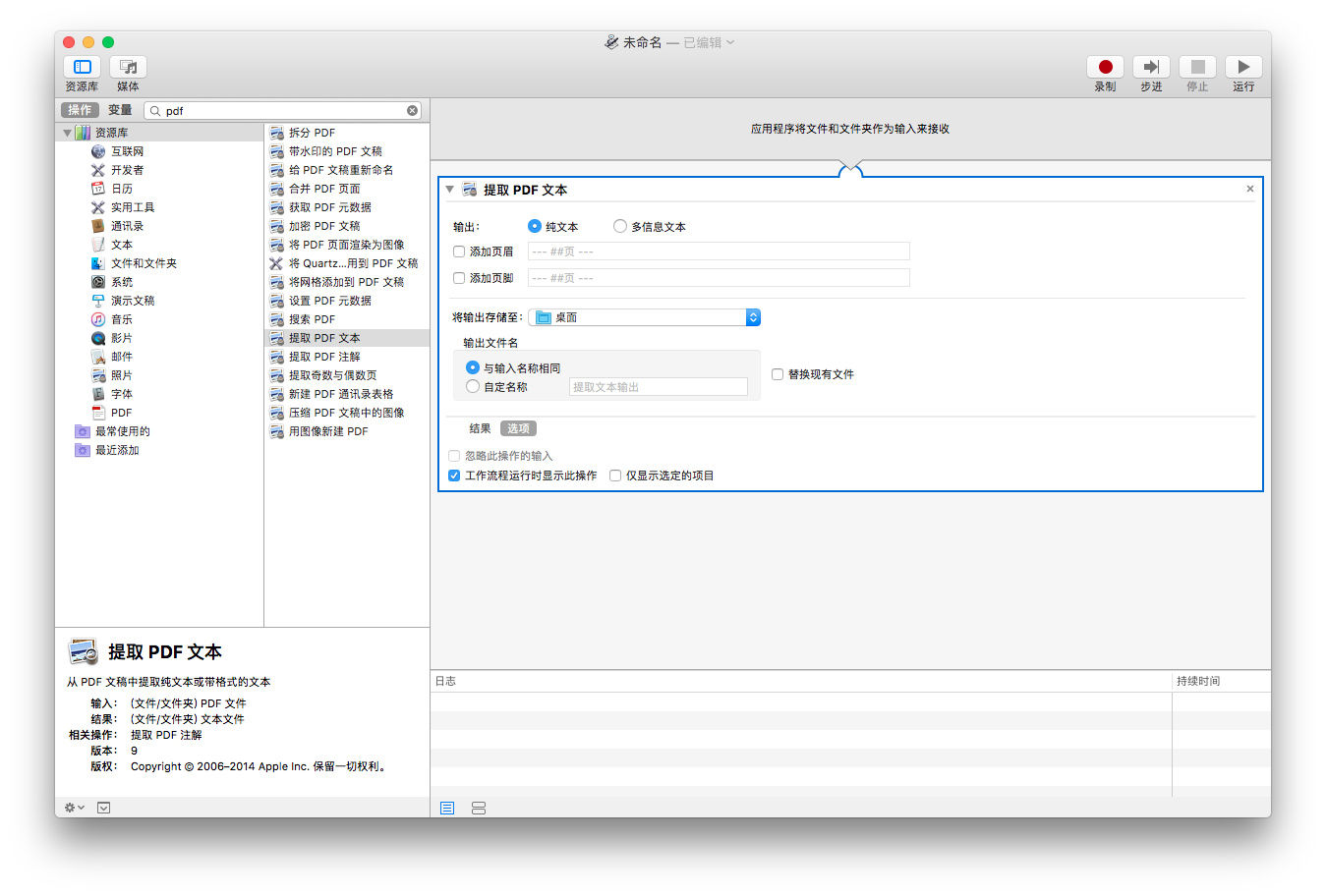The width and height of the screenshot is (1326, 896).
Task: Remove the 提取 PDF 文本 action
Action: 1250,189
